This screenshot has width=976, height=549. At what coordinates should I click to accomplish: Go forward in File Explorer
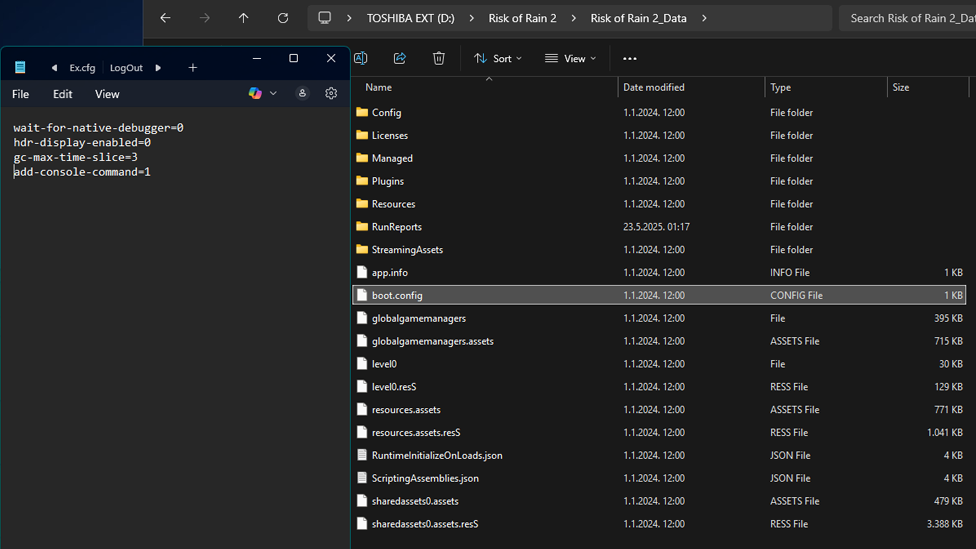tap(205, 18)
